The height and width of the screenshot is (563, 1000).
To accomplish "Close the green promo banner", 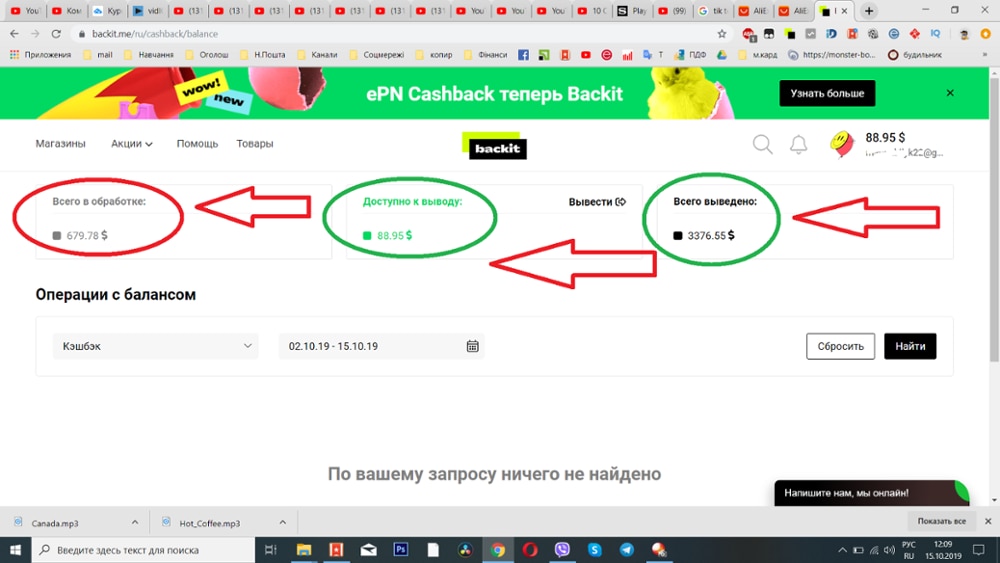I will [950, 93].
